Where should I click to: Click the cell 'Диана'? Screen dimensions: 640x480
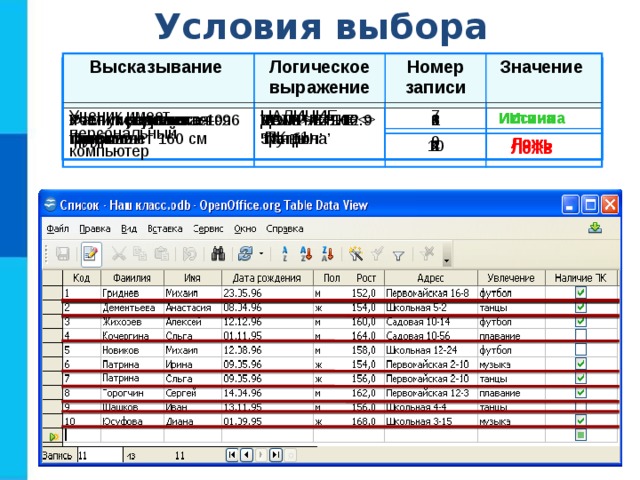(x=193, y=421)
